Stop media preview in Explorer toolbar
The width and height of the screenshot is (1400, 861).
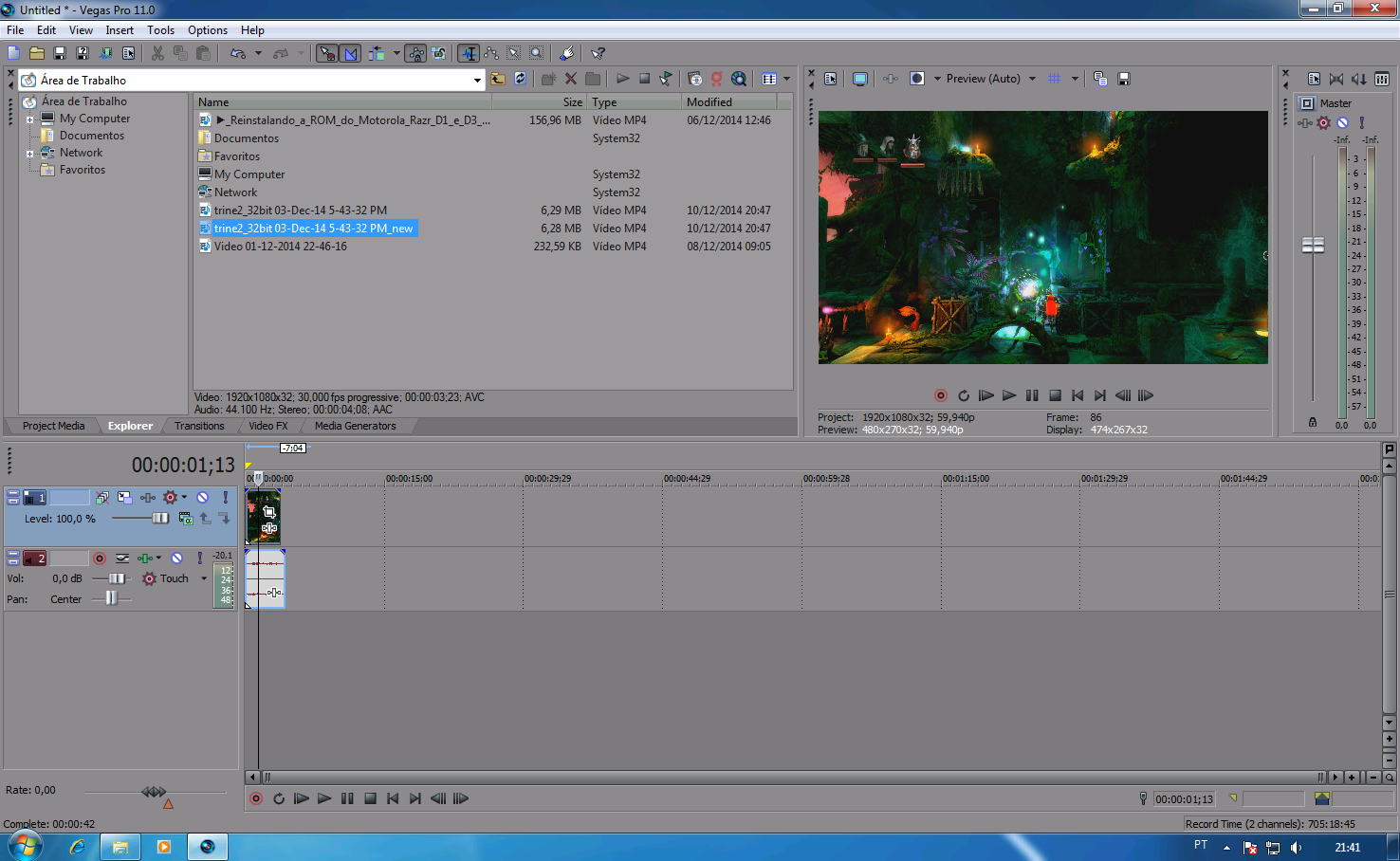coord(644,79)
